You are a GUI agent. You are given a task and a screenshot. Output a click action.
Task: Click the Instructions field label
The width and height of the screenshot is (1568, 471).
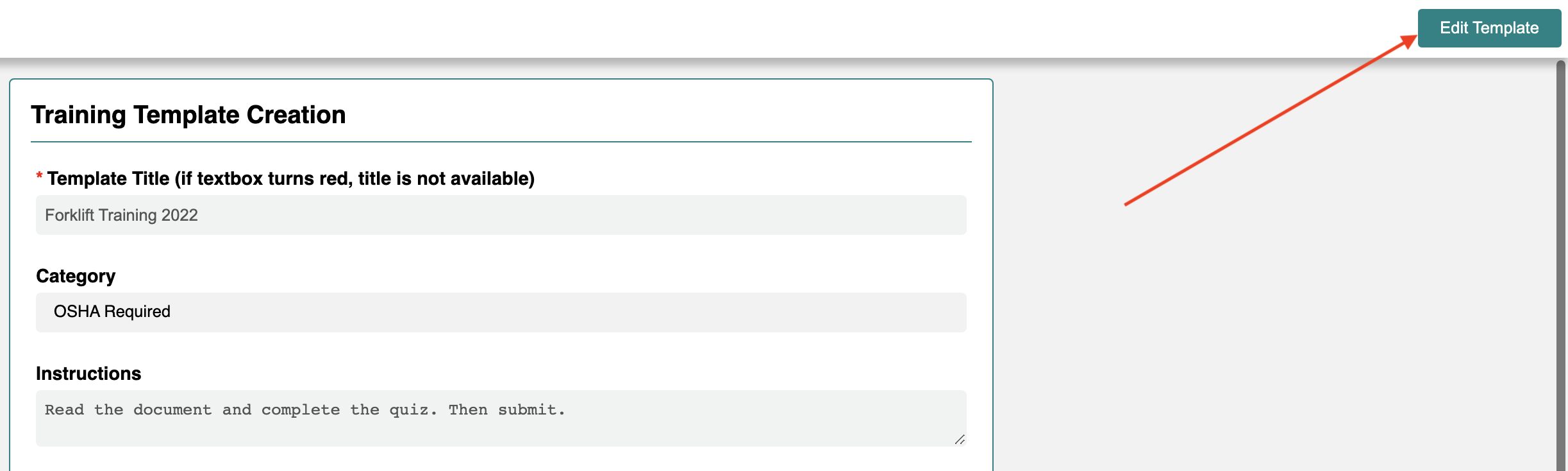tap(88, 373)
